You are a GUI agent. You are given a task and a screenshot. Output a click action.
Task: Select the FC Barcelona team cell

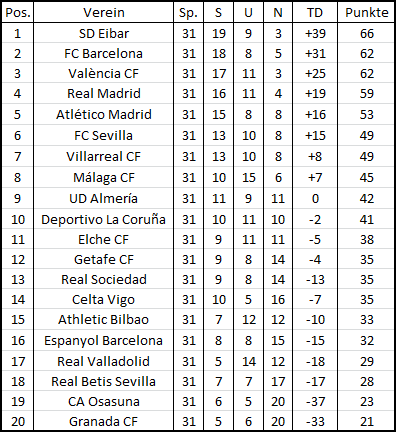click(x=104, y=53)
